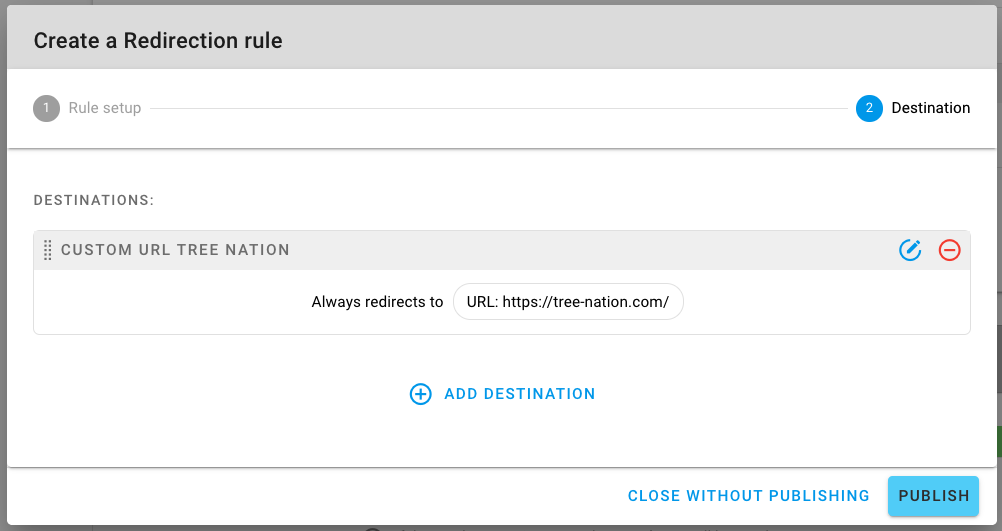Click the partly hidden icon below dialog
The height and width of the screenshot is (531, 1002).
coord(373,529)
